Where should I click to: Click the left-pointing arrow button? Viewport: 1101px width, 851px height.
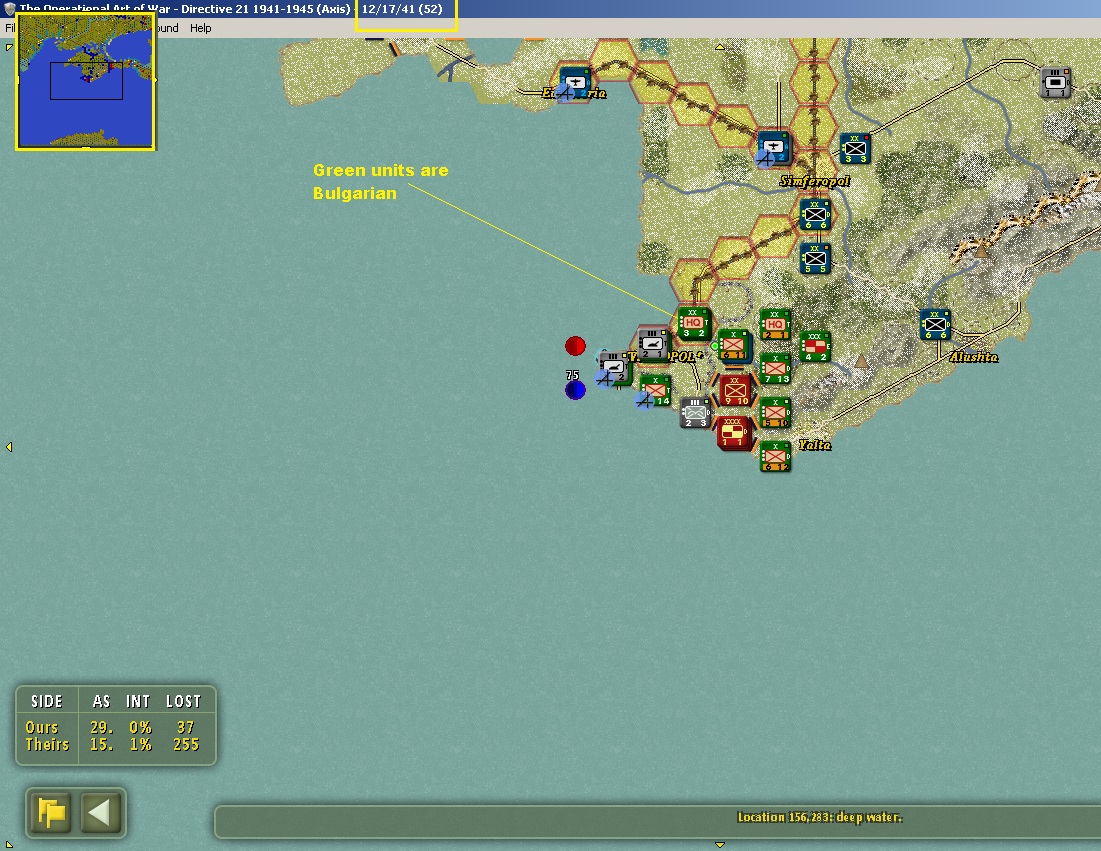pyautogui.click(x=100, y=813)
